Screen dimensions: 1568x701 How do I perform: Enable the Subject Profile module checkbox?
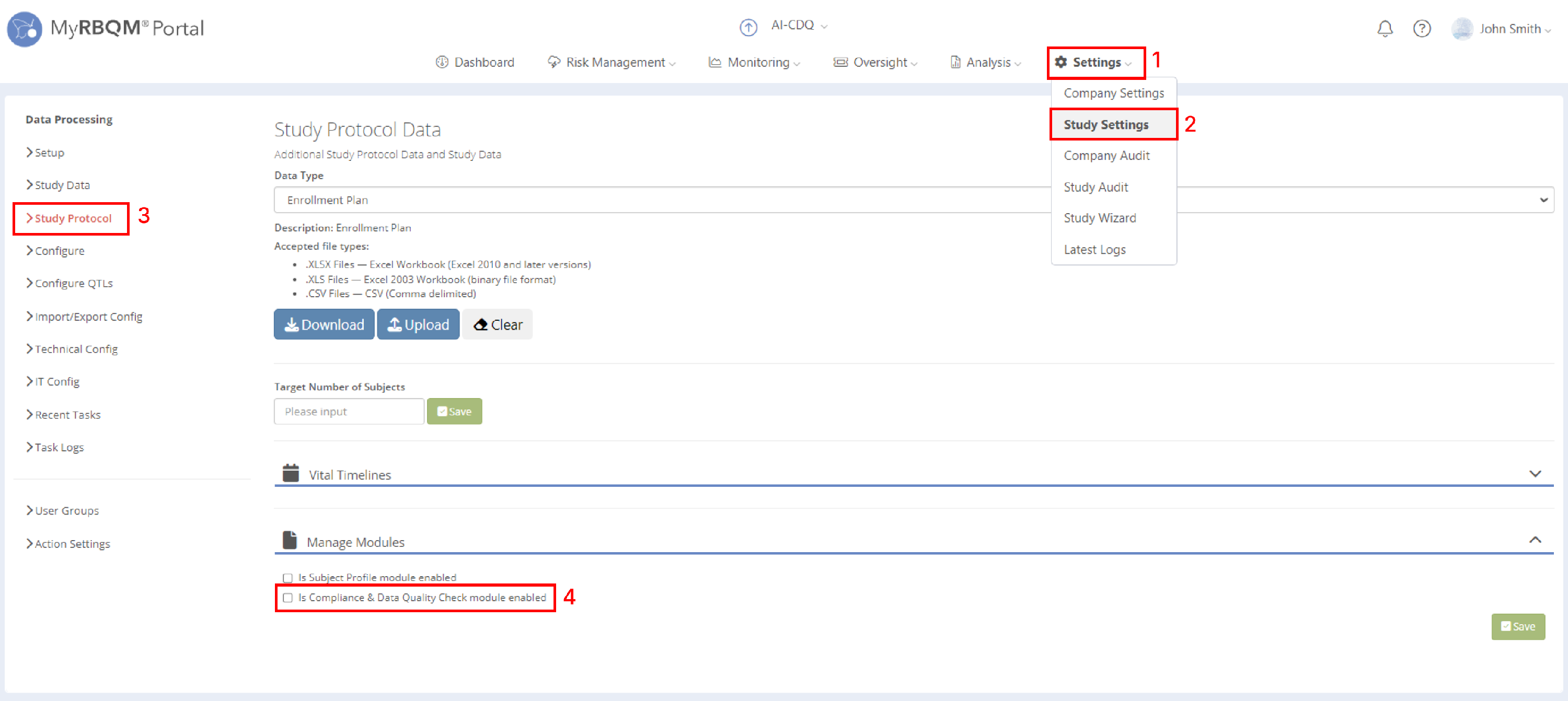[x=287, y=578]
